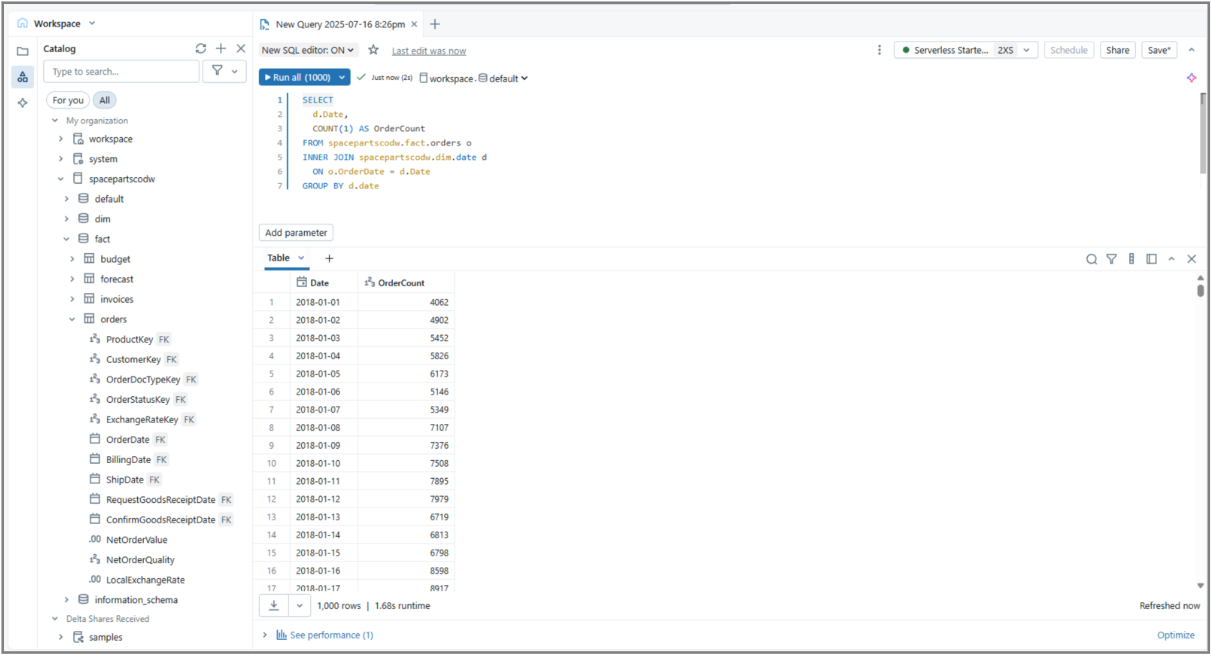This screenshot has height=656, width=1212.
Task: Search within the query results
Action: (x=1091, y=258)
